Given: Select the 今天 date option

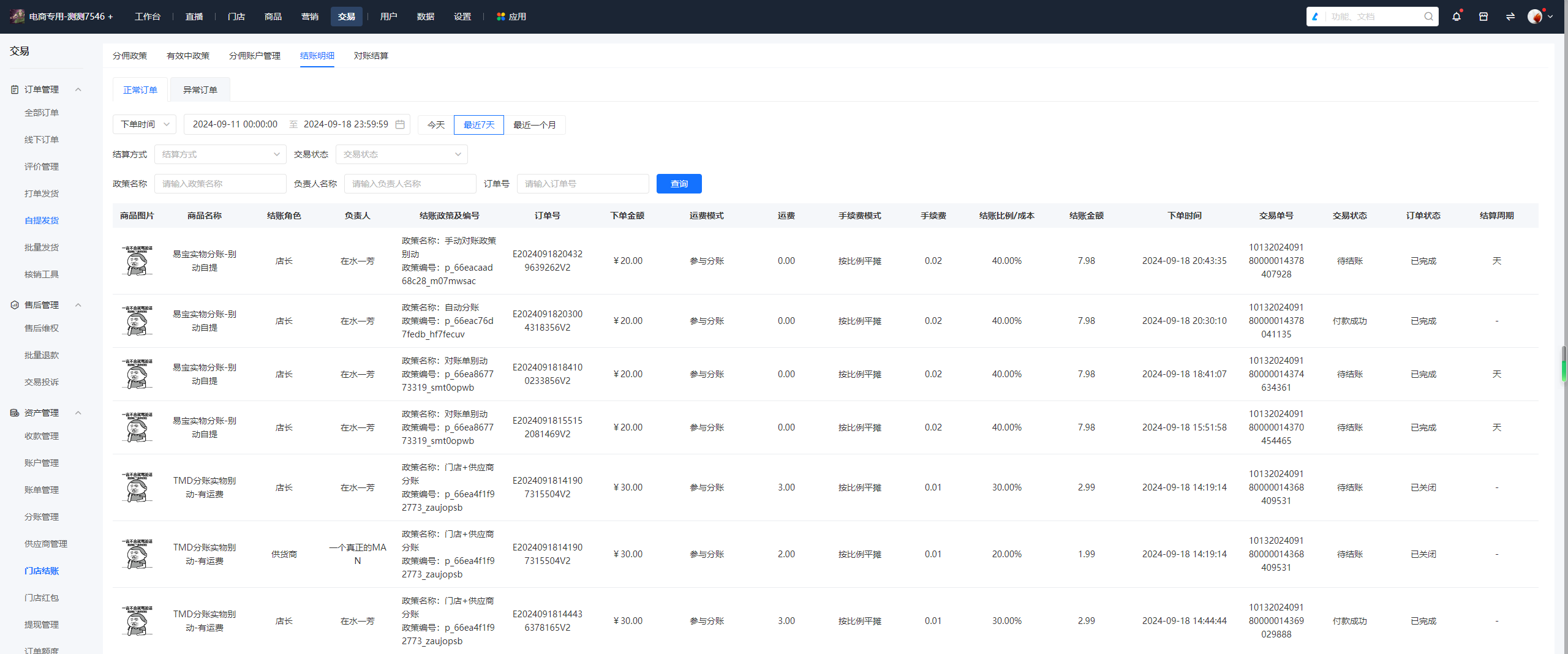Looking at the screenshot, I should coord(436,125).
